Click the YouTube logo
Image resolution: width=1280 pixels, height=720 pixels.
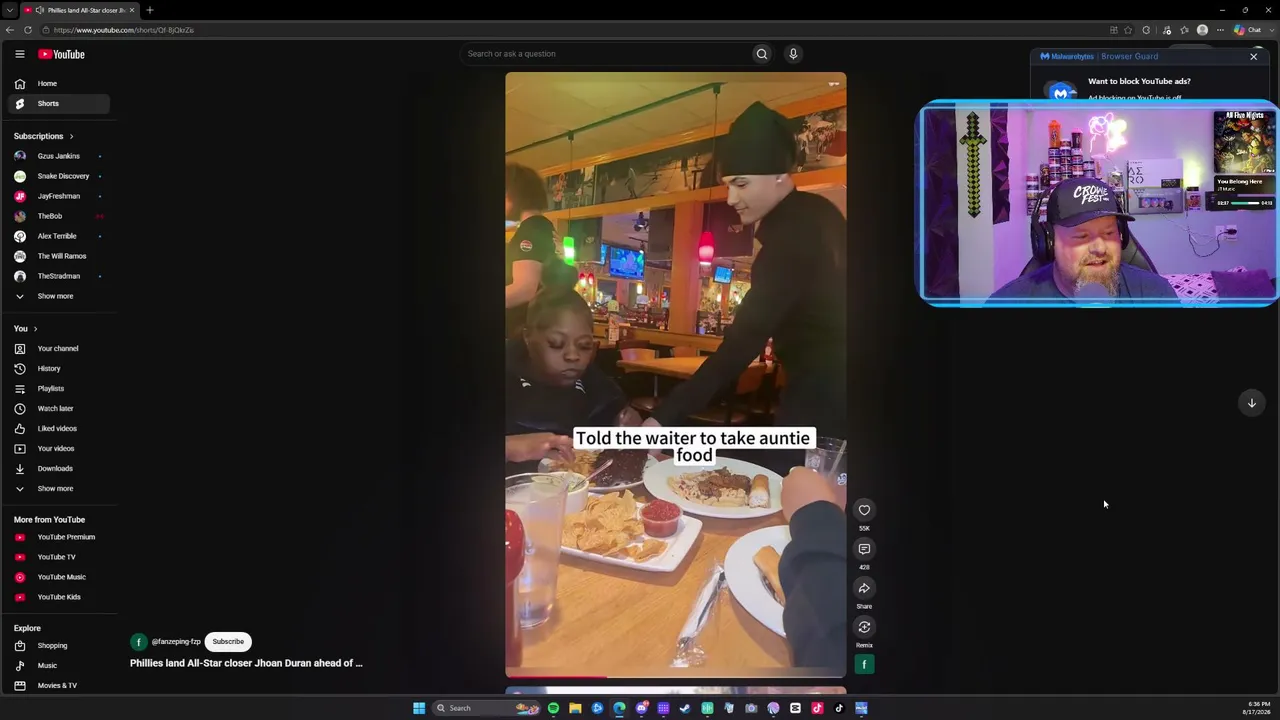[x=62, y=54]
